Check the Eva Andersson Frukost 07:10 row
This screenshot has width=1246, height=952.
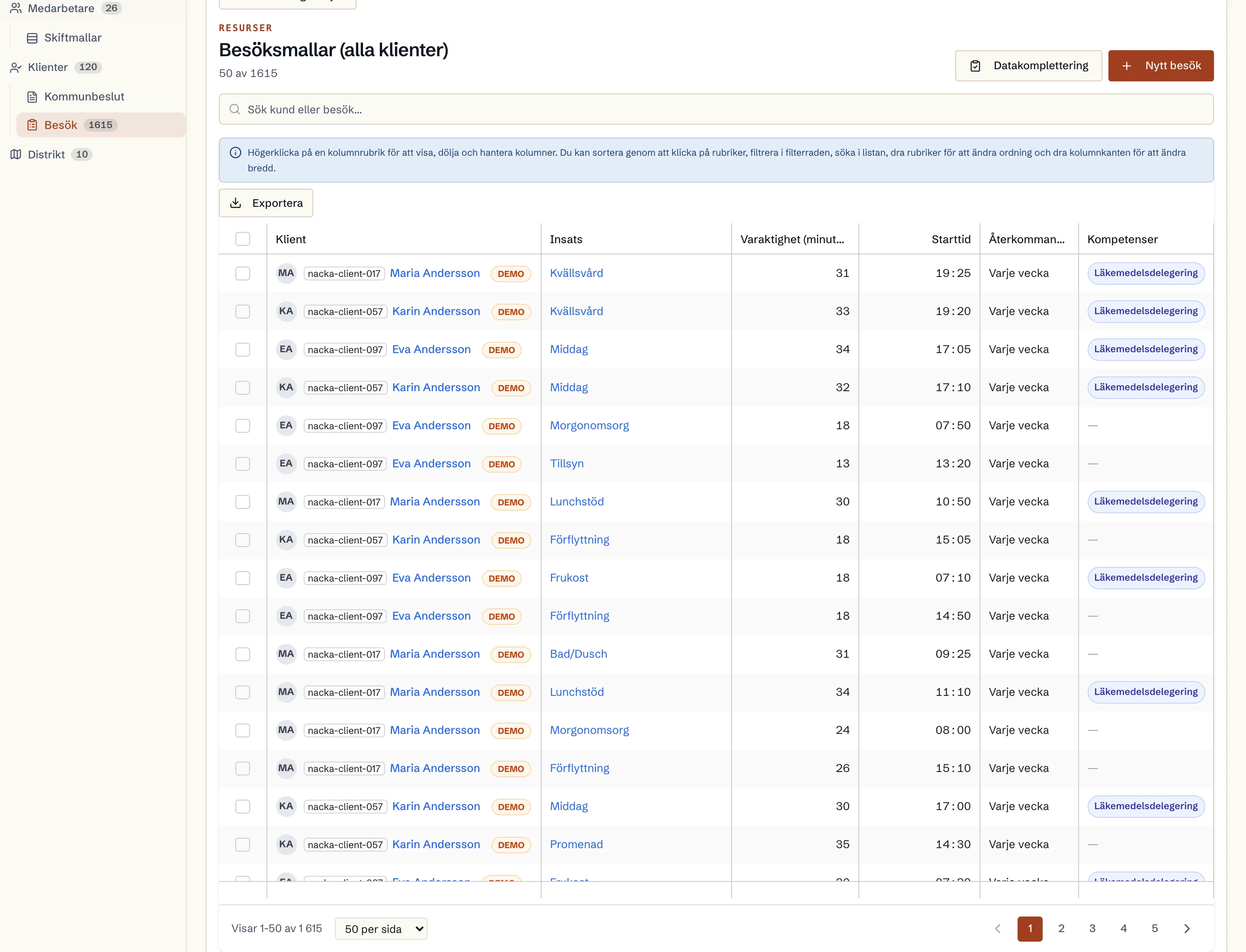(x=243, y=578)
